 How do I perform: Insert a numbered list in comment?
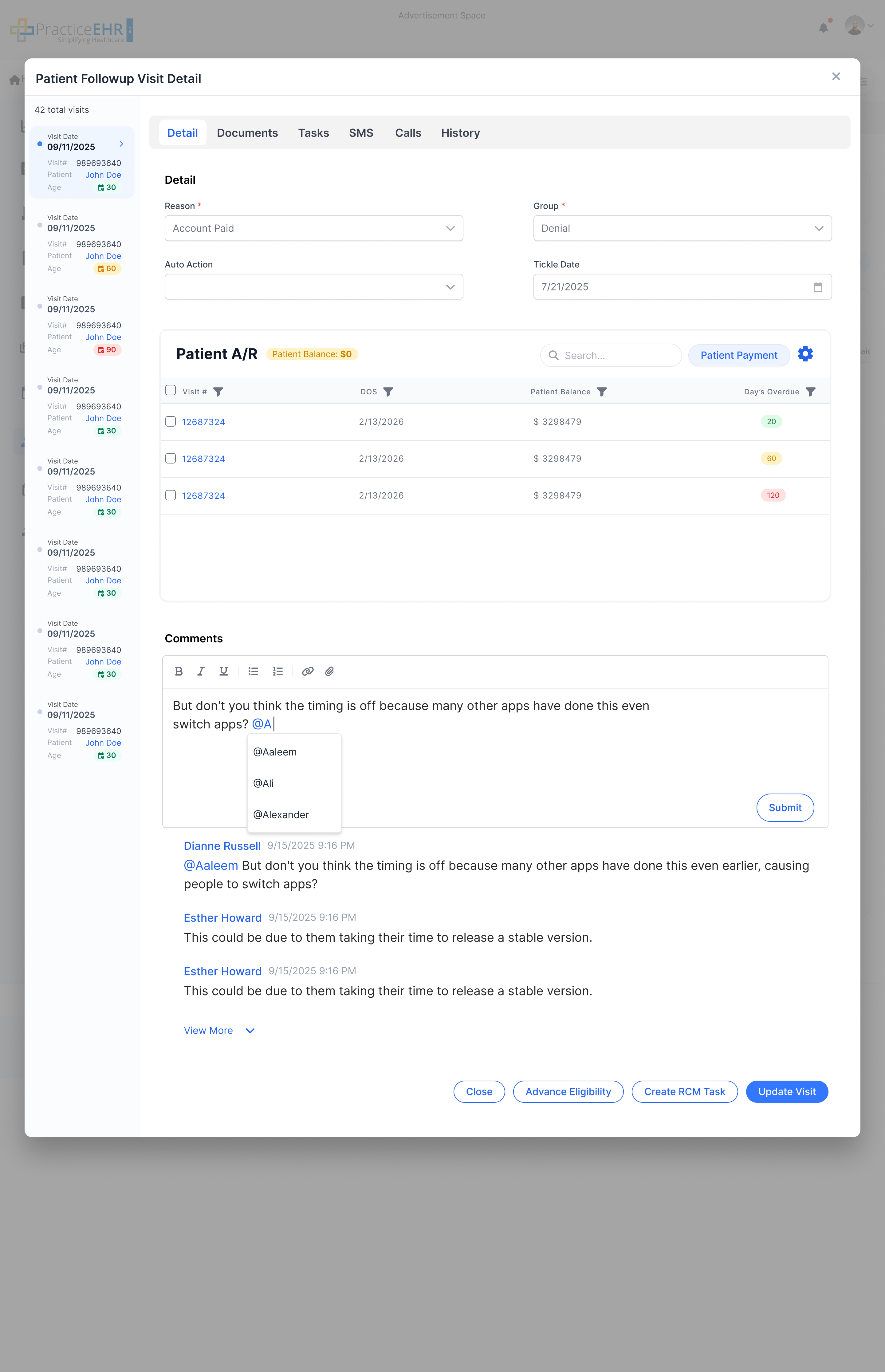[277, 671]
